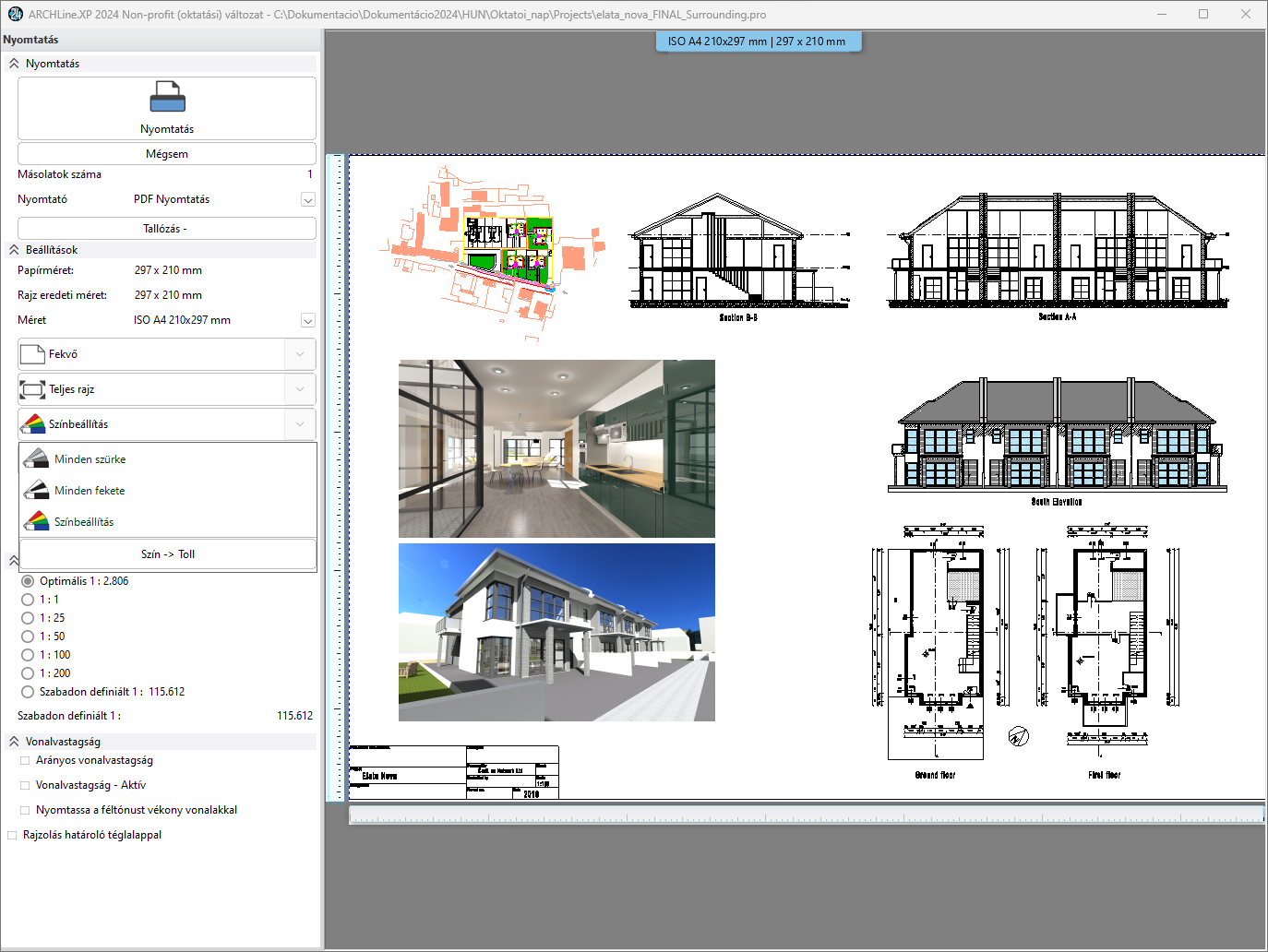Click the Teljes rajz full-drawing icon
Viewport: 1268px width, 952px height.
32,389
